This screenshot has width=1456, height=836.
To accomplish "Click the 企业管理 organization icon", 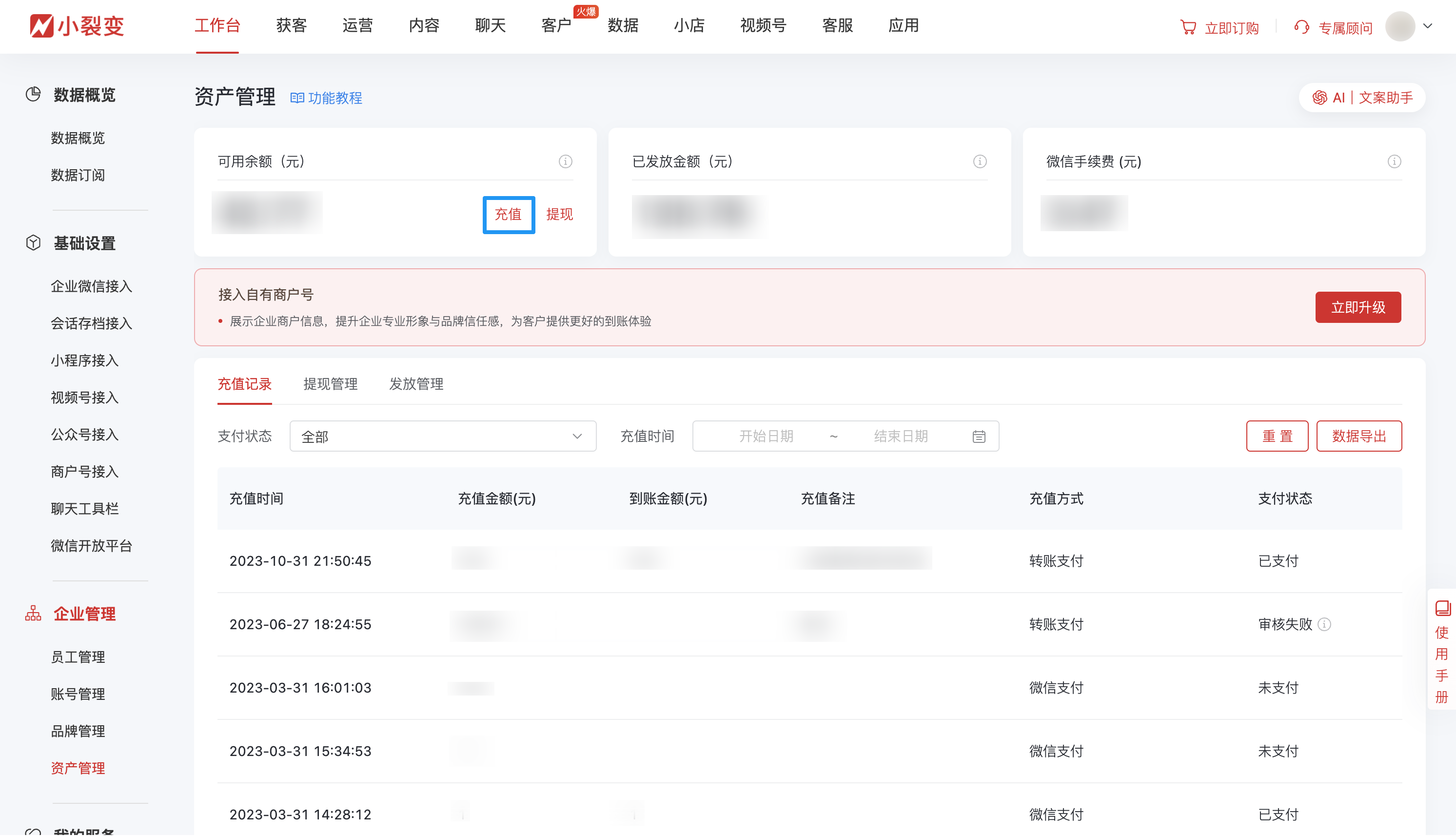I will click(33, 613).
